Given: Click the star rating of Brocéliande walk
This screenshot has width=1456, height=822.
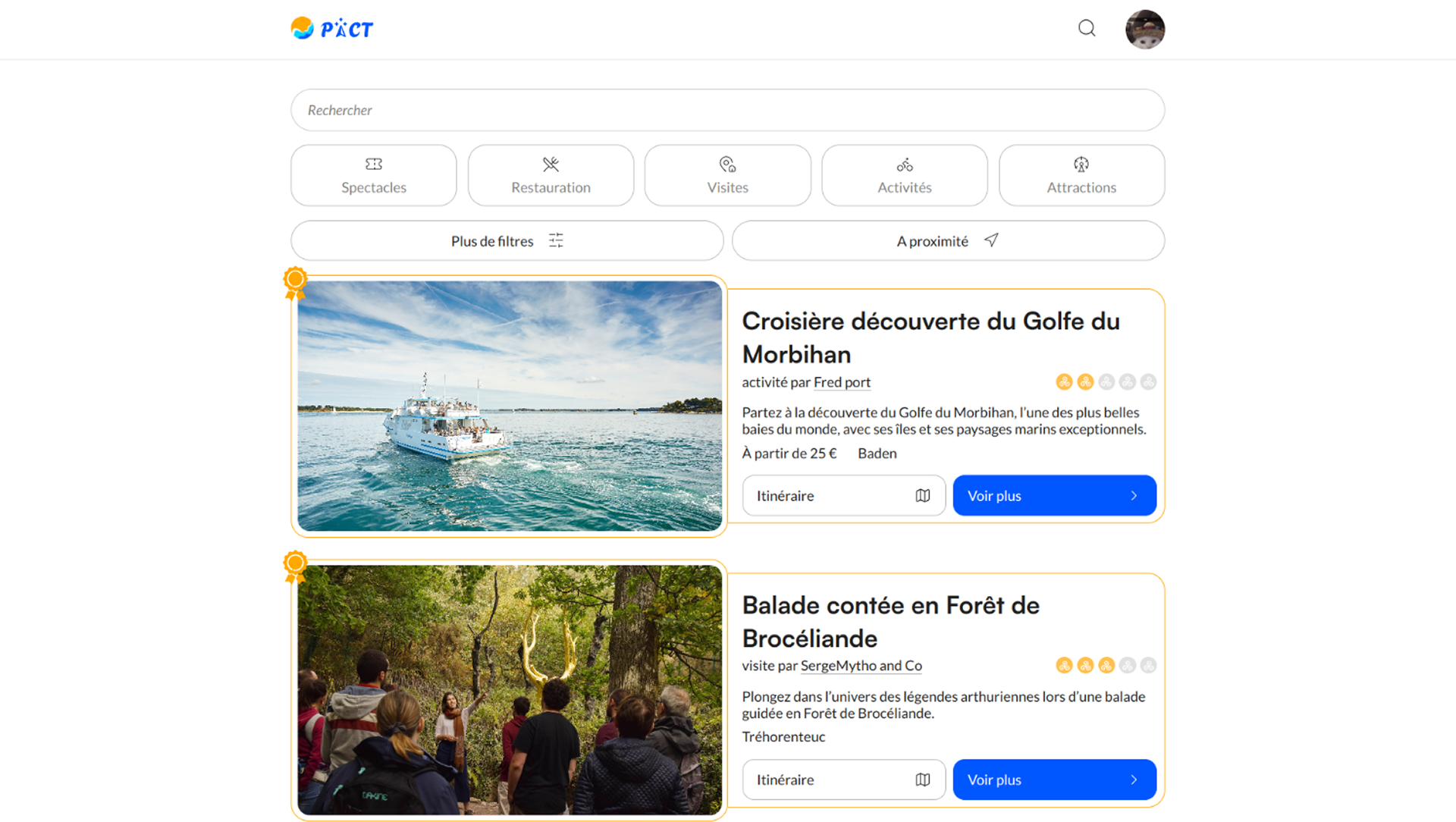Looking at the screenshot, I should (1106, 666).
